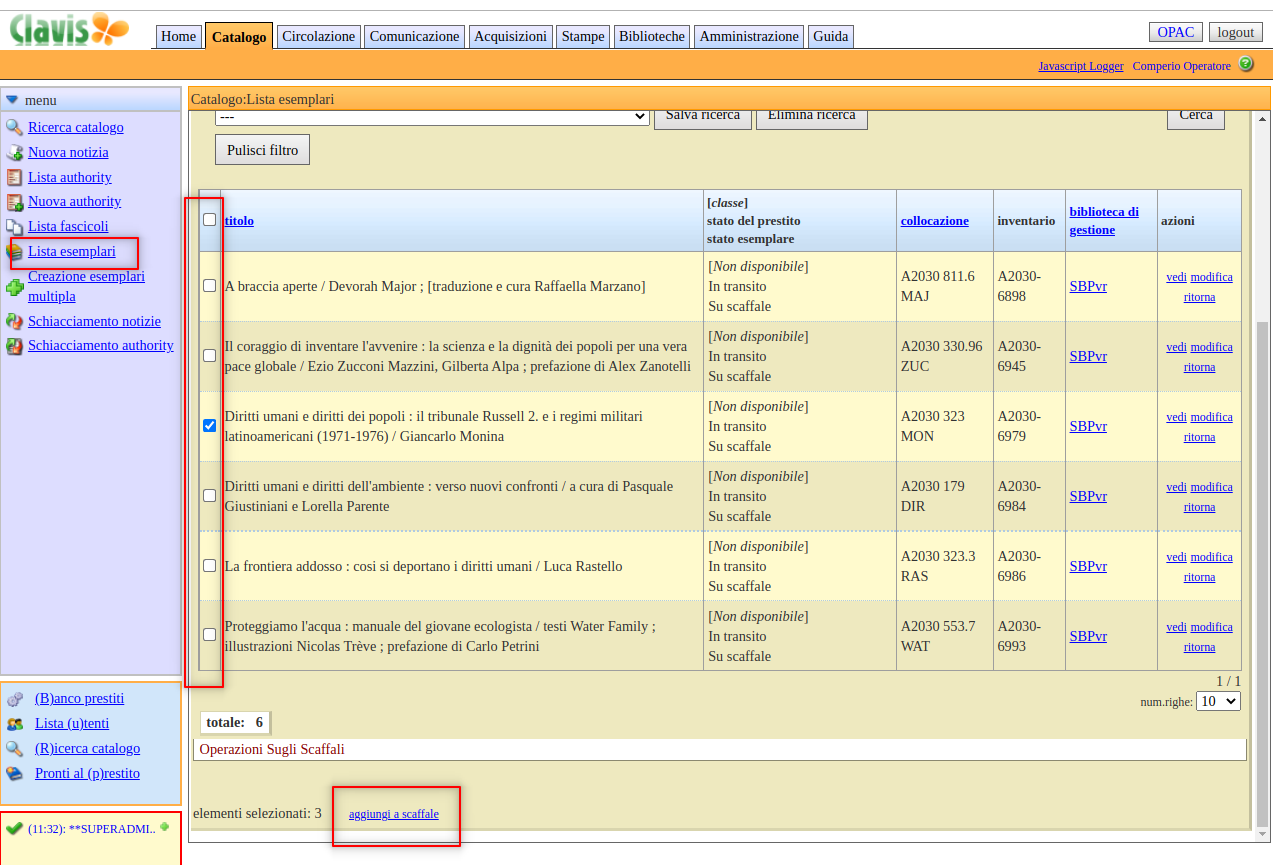Screen dimensions: 1273x865
Task: Click the Nuova notizia icon in menu
Action: click(14, 153)
